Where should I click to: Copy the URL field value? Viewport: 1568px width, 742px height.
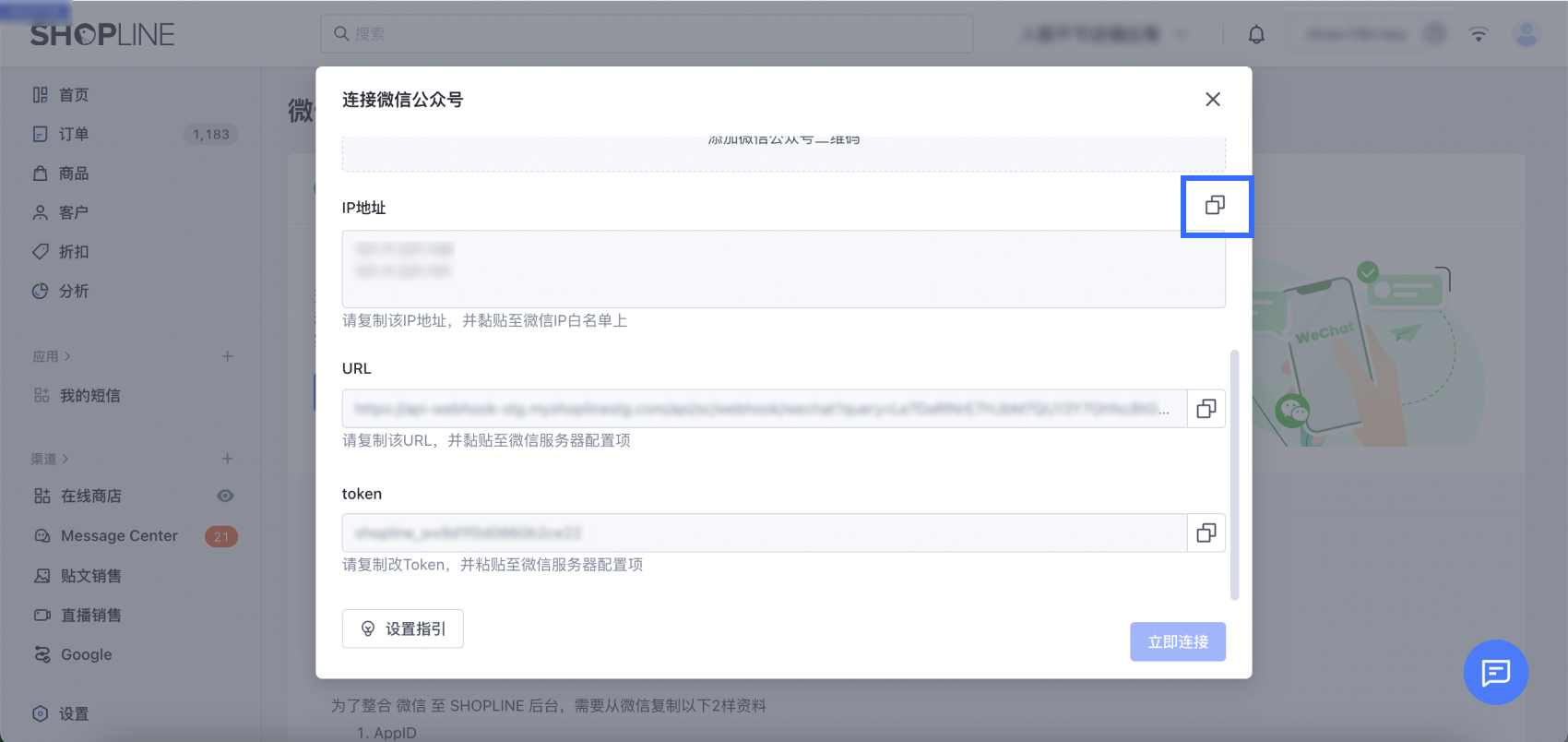point(1206,409)
